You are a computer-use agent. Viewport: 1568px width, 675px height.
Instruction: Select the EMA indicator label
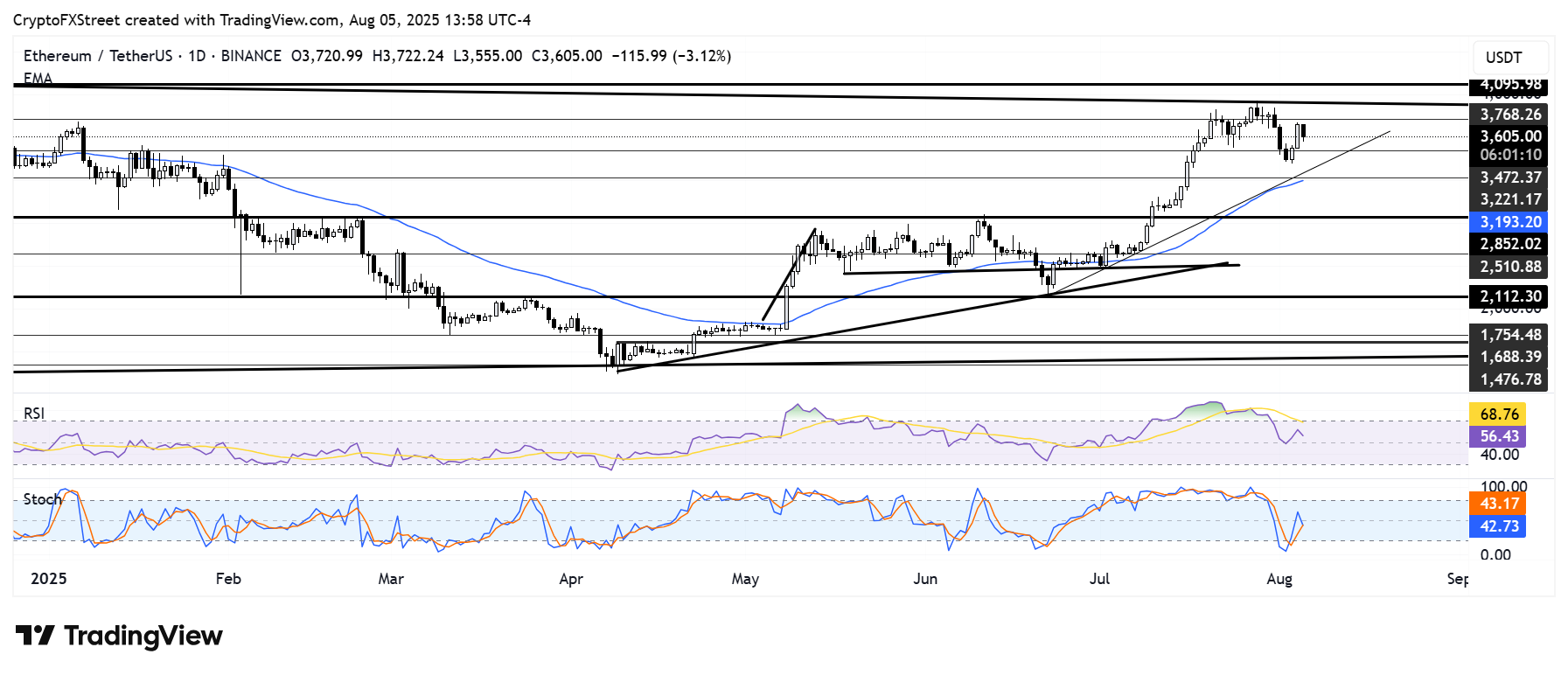pyautogui.click(x=38, y=79)
